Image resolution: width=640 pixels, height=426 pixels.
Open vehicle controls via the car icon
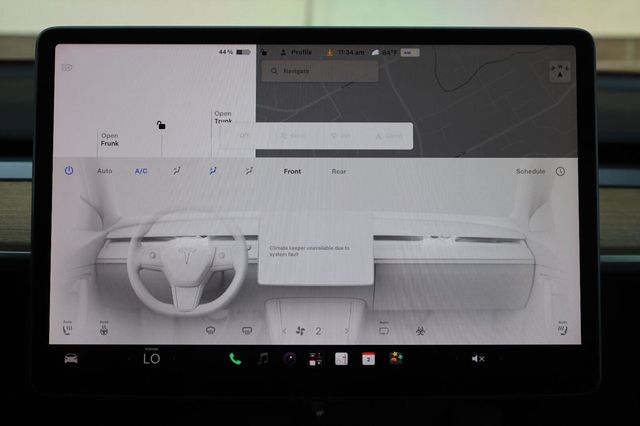pyautogui.click(x=71, y=359)
